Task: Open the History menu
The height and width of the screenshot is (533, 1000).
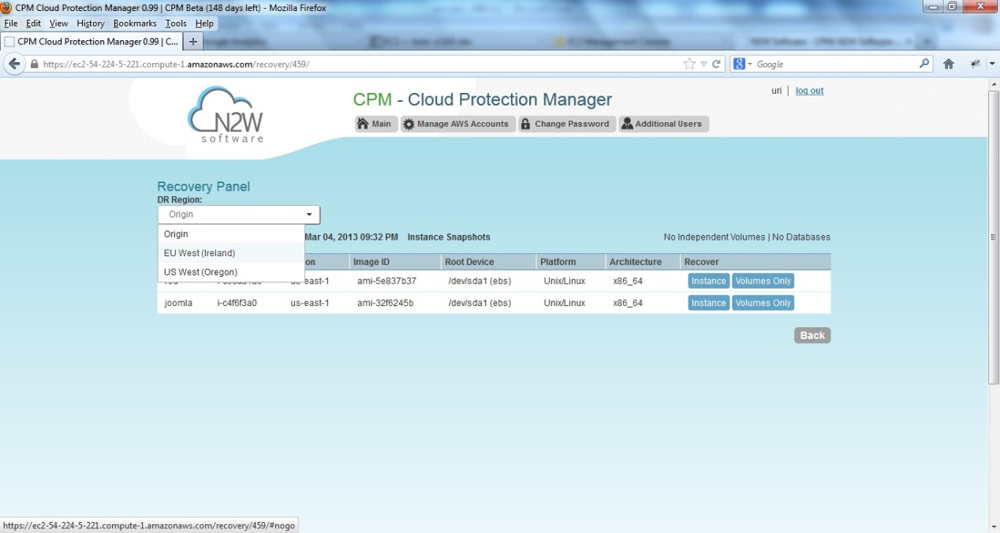Action: (x=90, y=24)
